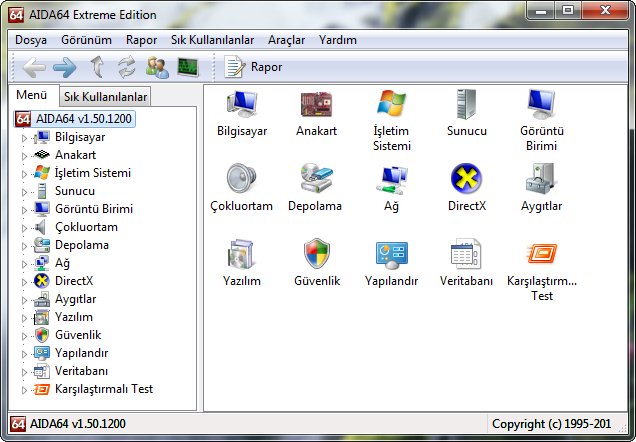Open the green monitor toolbar icon
636x442 pixels.
tap(188, 67)
